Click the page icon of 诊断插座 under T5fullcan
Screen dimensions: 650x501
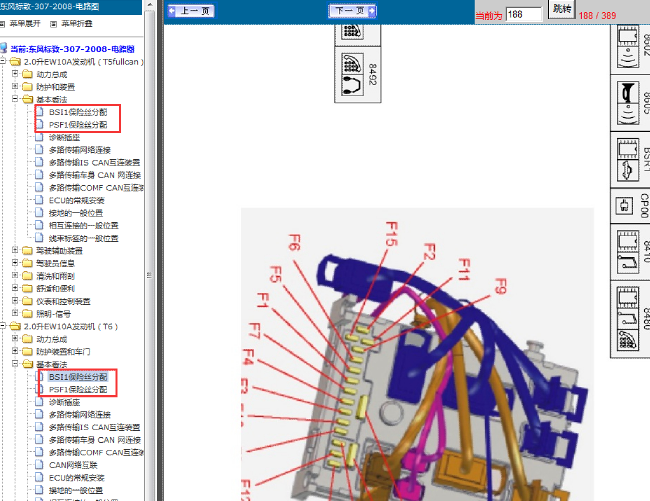pos(39,137)
